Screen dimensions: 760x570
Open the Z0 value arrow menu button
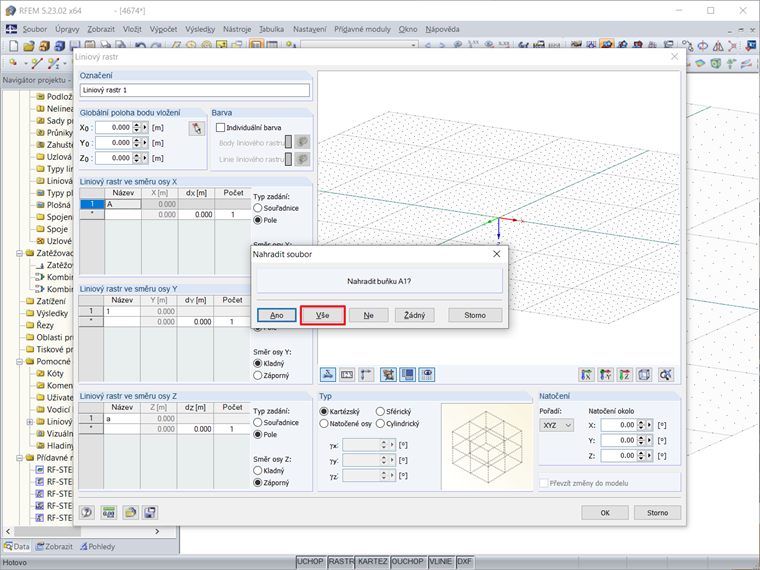[144, 158]
